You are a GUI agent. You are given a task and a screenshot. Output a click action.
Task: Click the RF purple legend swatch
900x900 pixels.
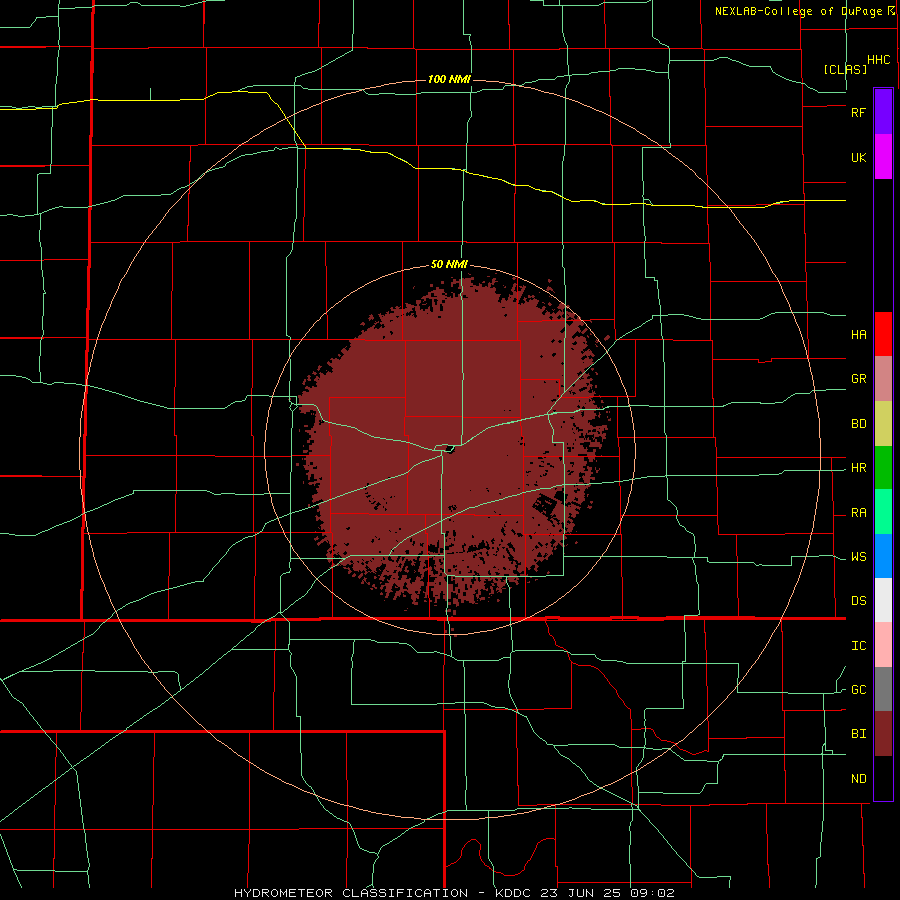[x=883, y=112]
